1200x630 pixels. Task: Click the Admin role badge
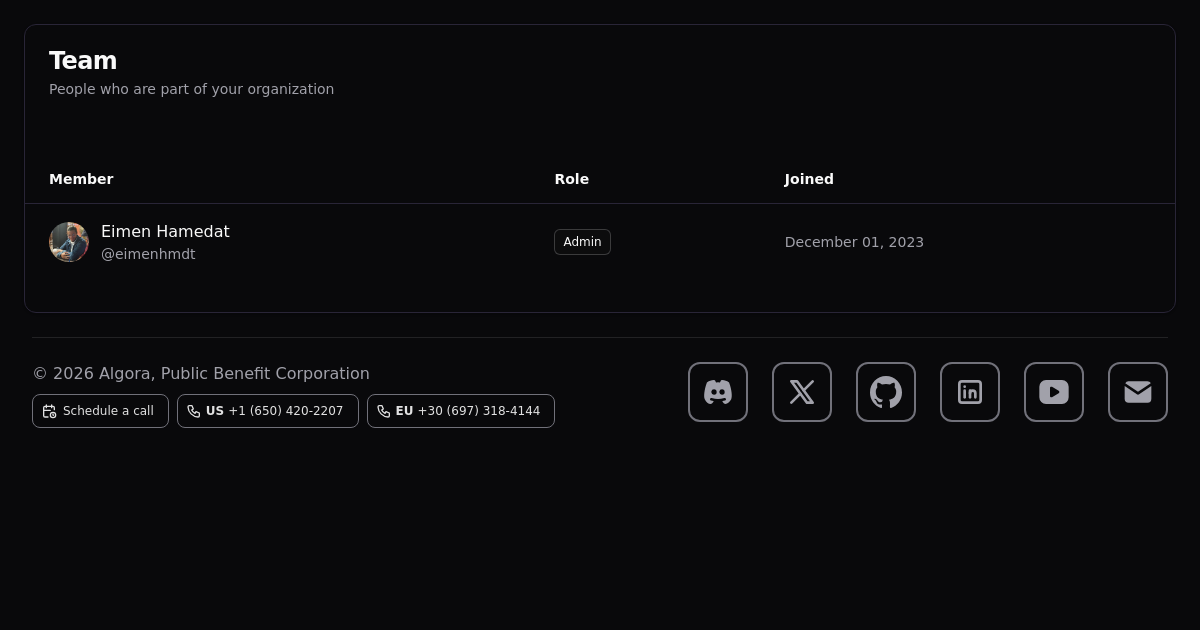tap(582, 242)
